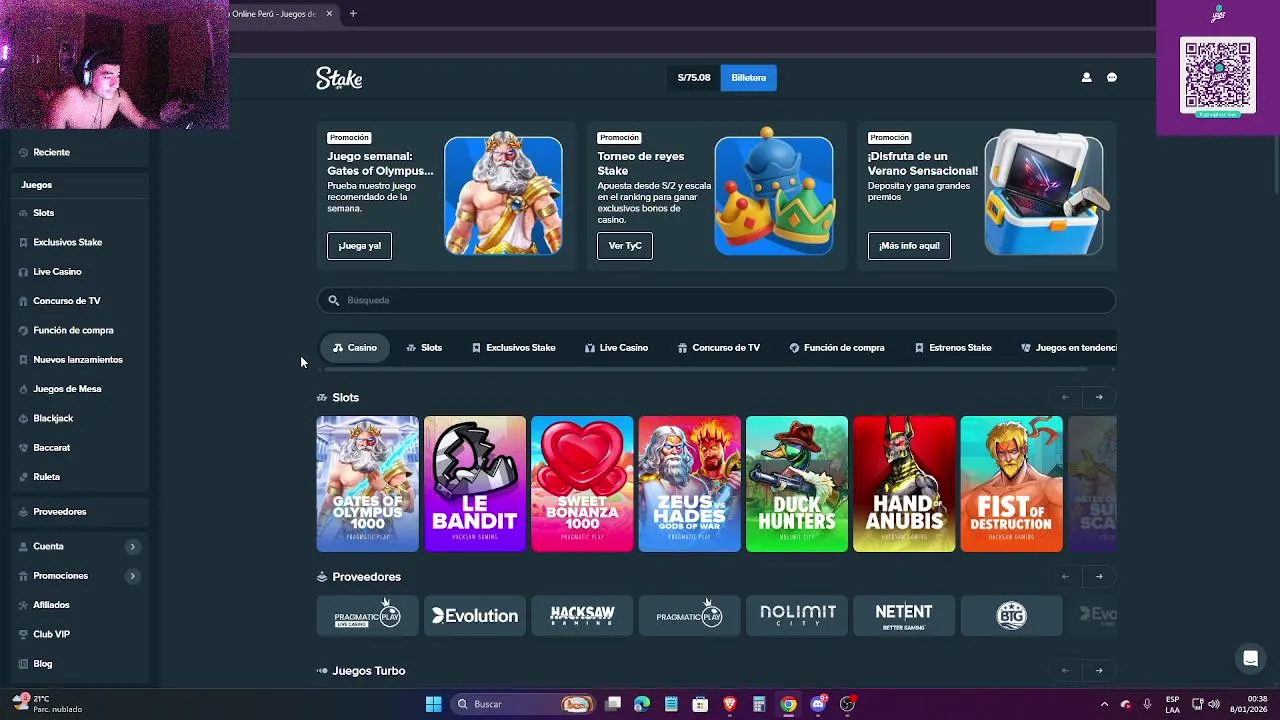Click previous arrow in Slots row

[1065, 398]
